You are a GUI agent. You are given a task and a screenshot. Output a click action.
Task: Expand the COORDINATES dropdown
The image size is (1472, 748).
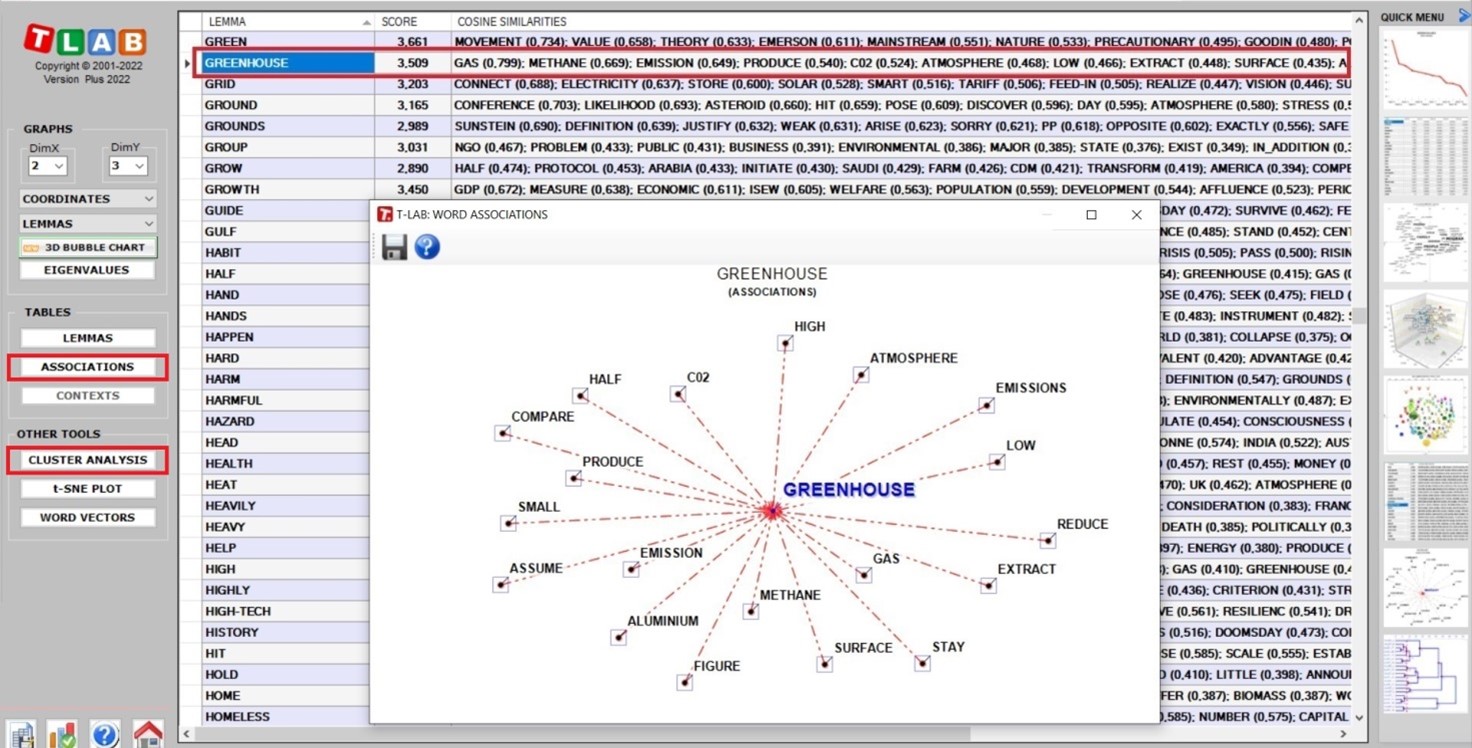[87, 199]
